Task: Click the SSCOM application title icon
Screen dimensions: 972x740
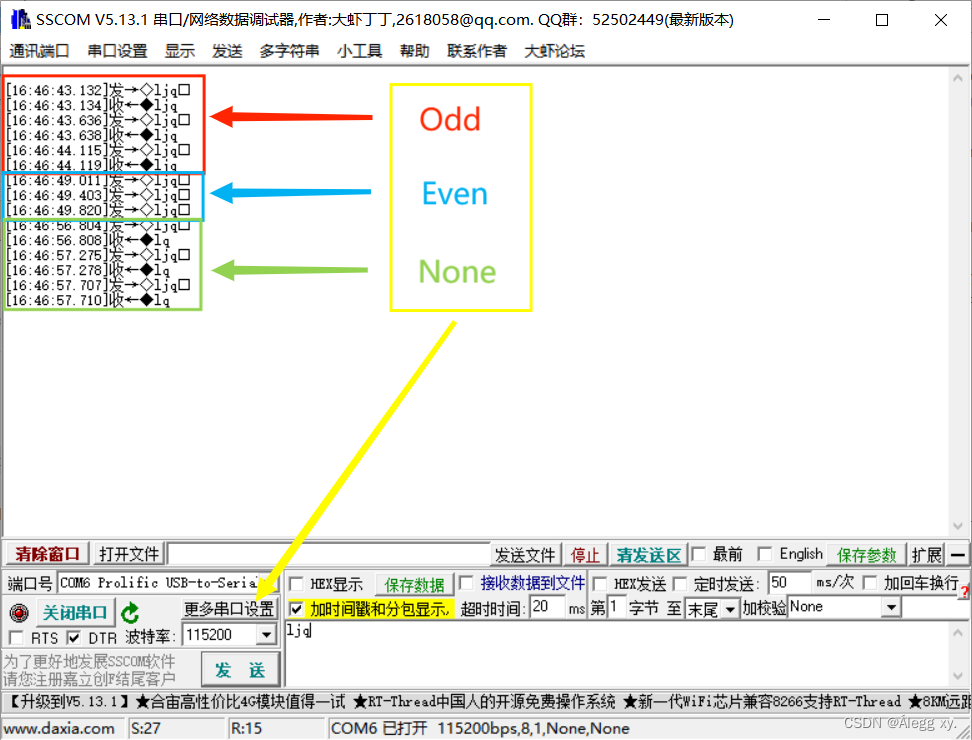Action: coord(20,20)
